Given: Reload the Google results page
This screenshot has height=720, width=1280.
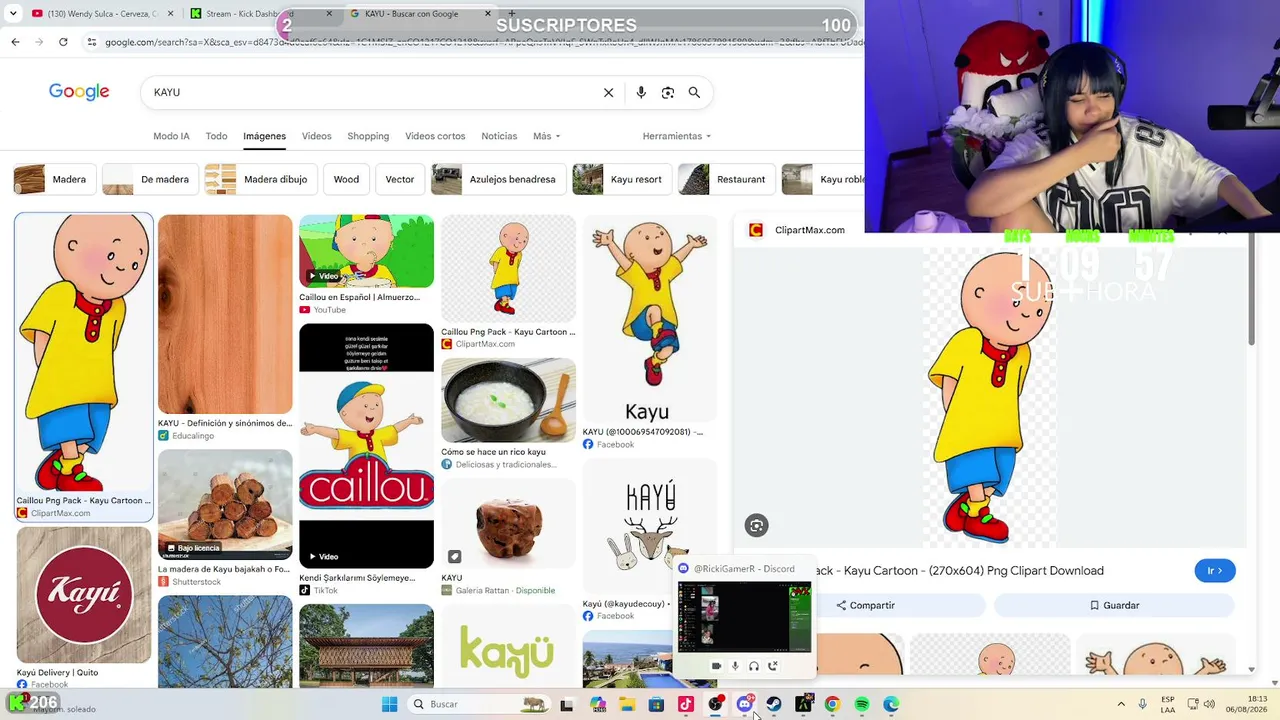Looking at the screenshot, I should pos(63,42).
